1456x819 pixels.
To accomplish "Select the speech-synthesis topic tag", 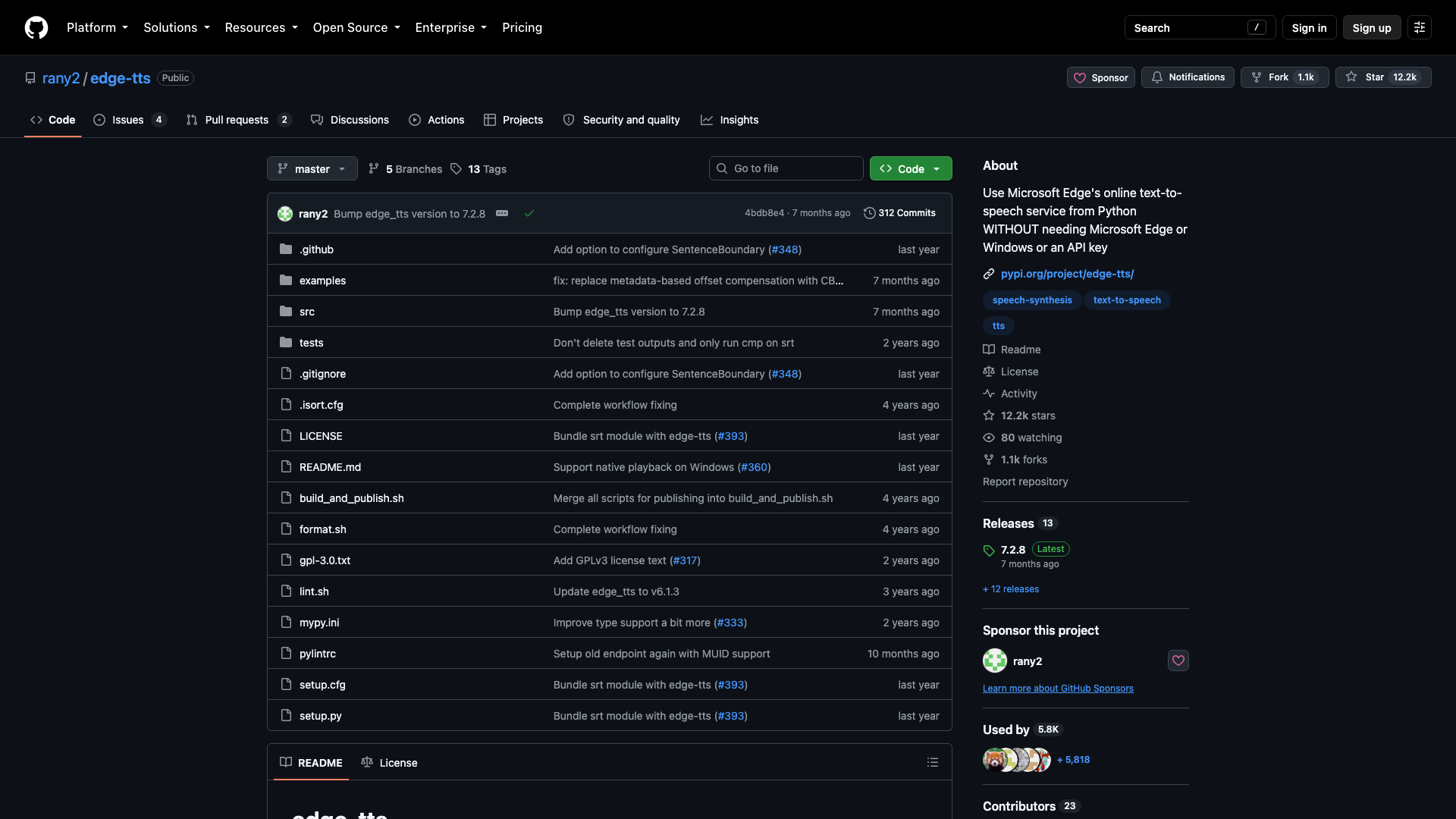I will coord(1032,300).
